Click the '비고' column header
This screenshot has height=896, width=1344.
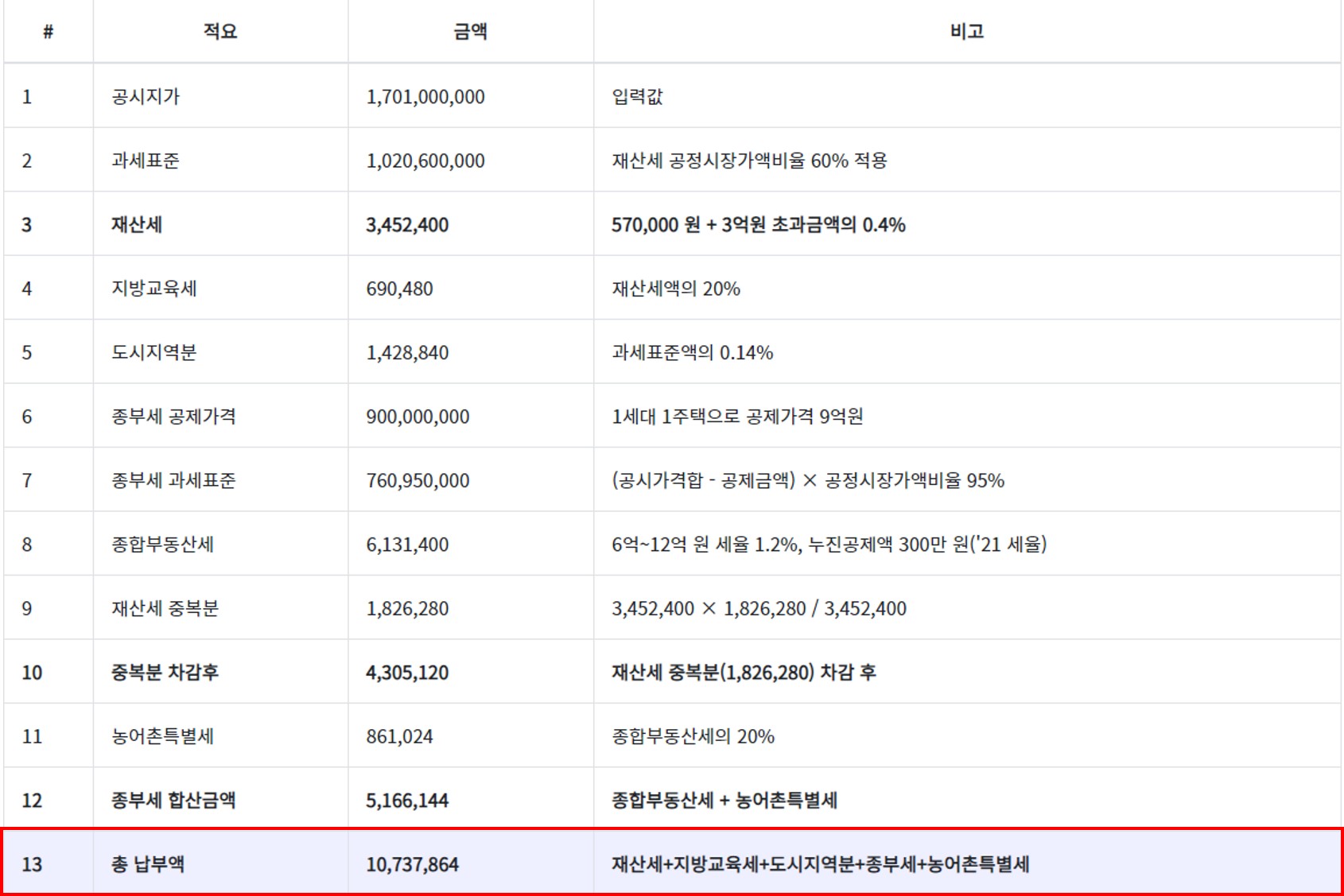[967, 31]
